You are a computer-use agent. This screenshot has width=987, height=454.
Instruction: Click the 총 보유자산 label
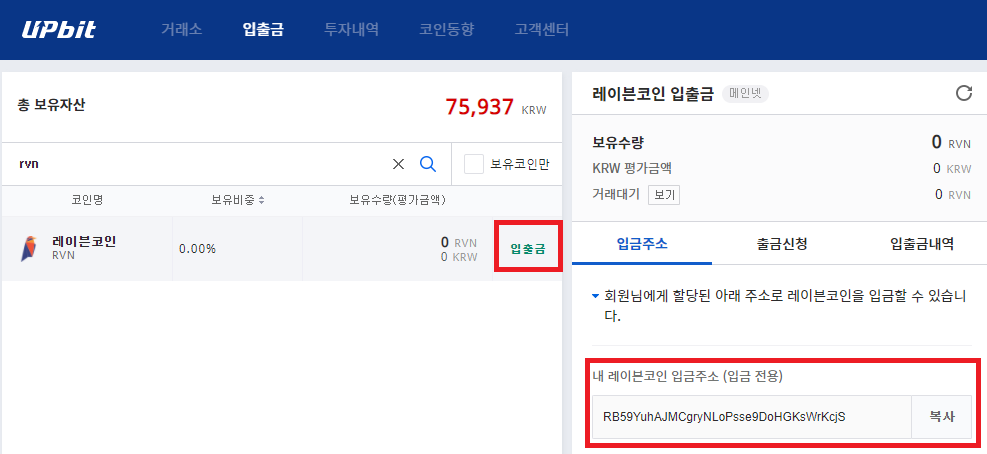point(51,105)
